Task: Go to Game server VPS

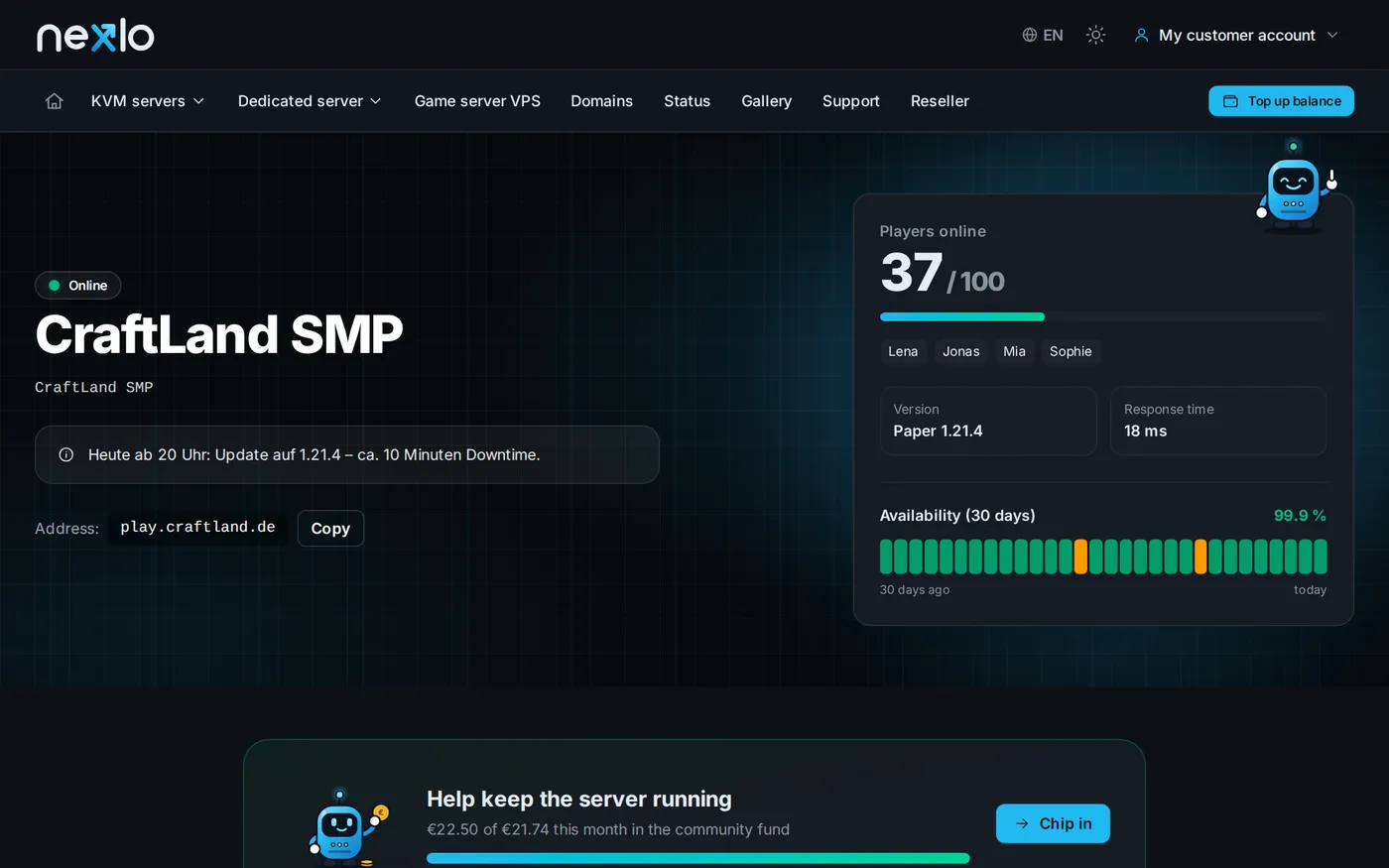Action: 477,101
